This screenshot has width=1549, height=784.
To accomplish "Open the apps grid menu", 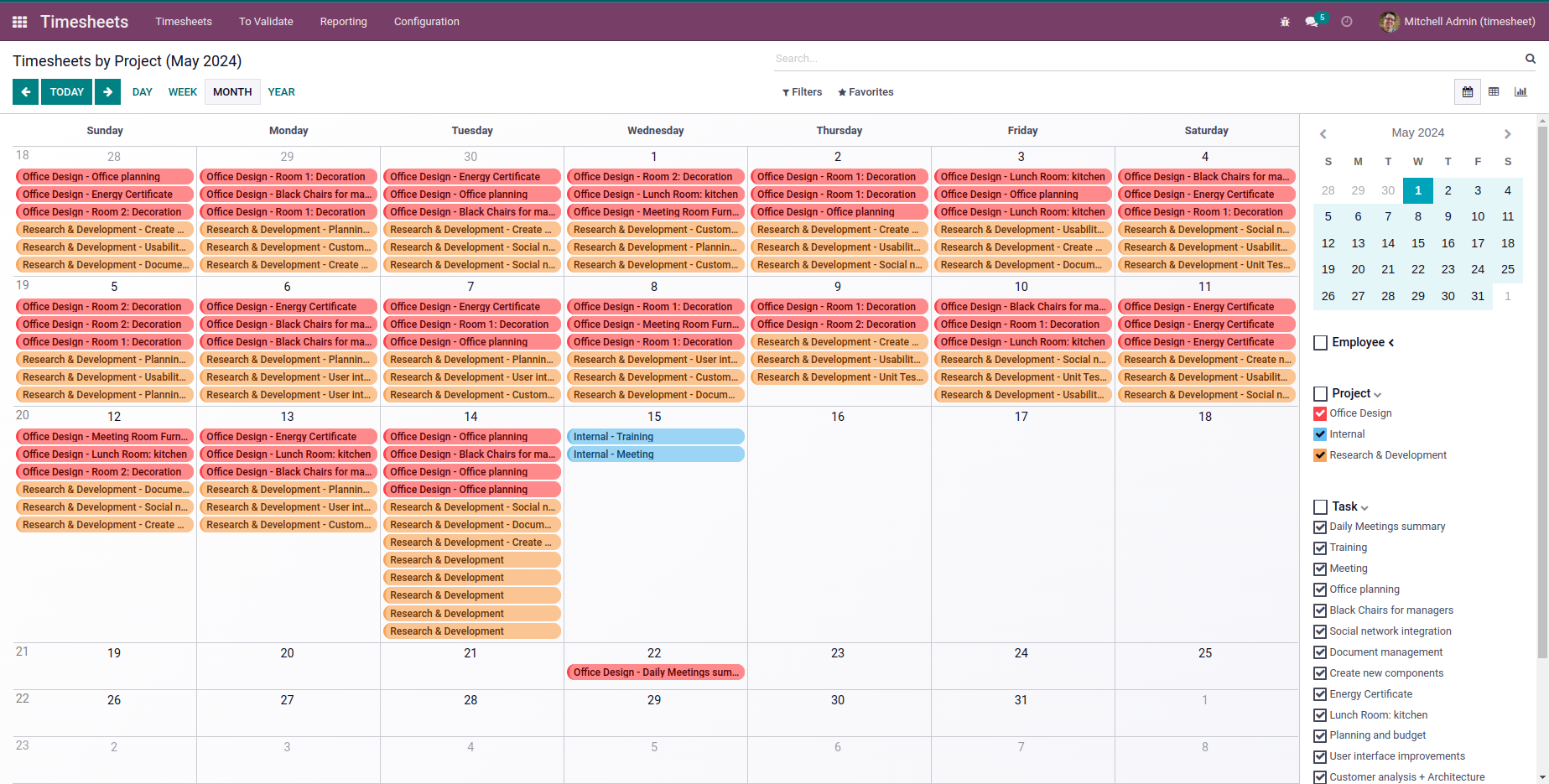I will pyautogui.click(x=20, y=22).
